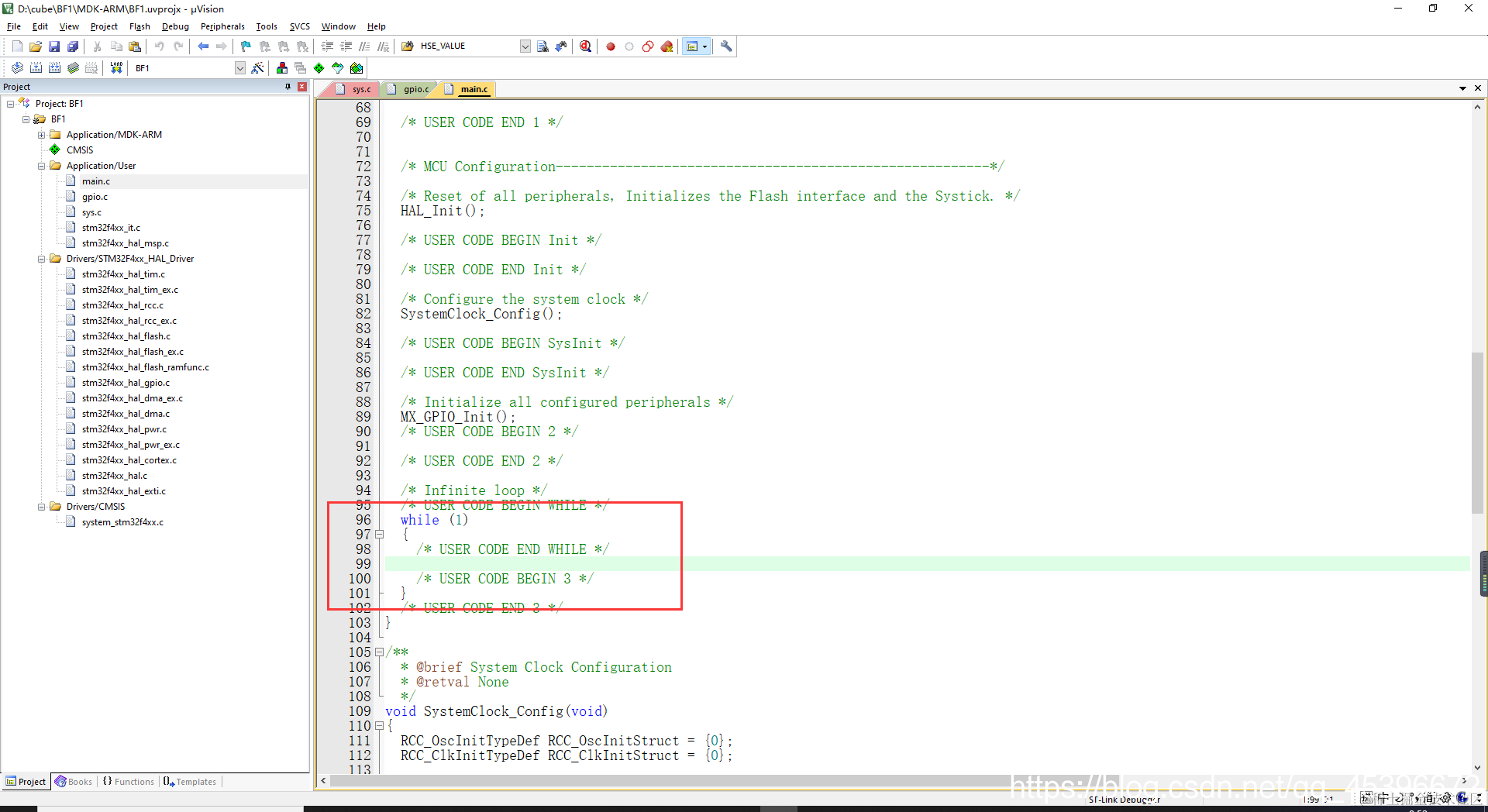Navigate backward with the blue left arrow
1488x812 pixels.
(203, 46)
